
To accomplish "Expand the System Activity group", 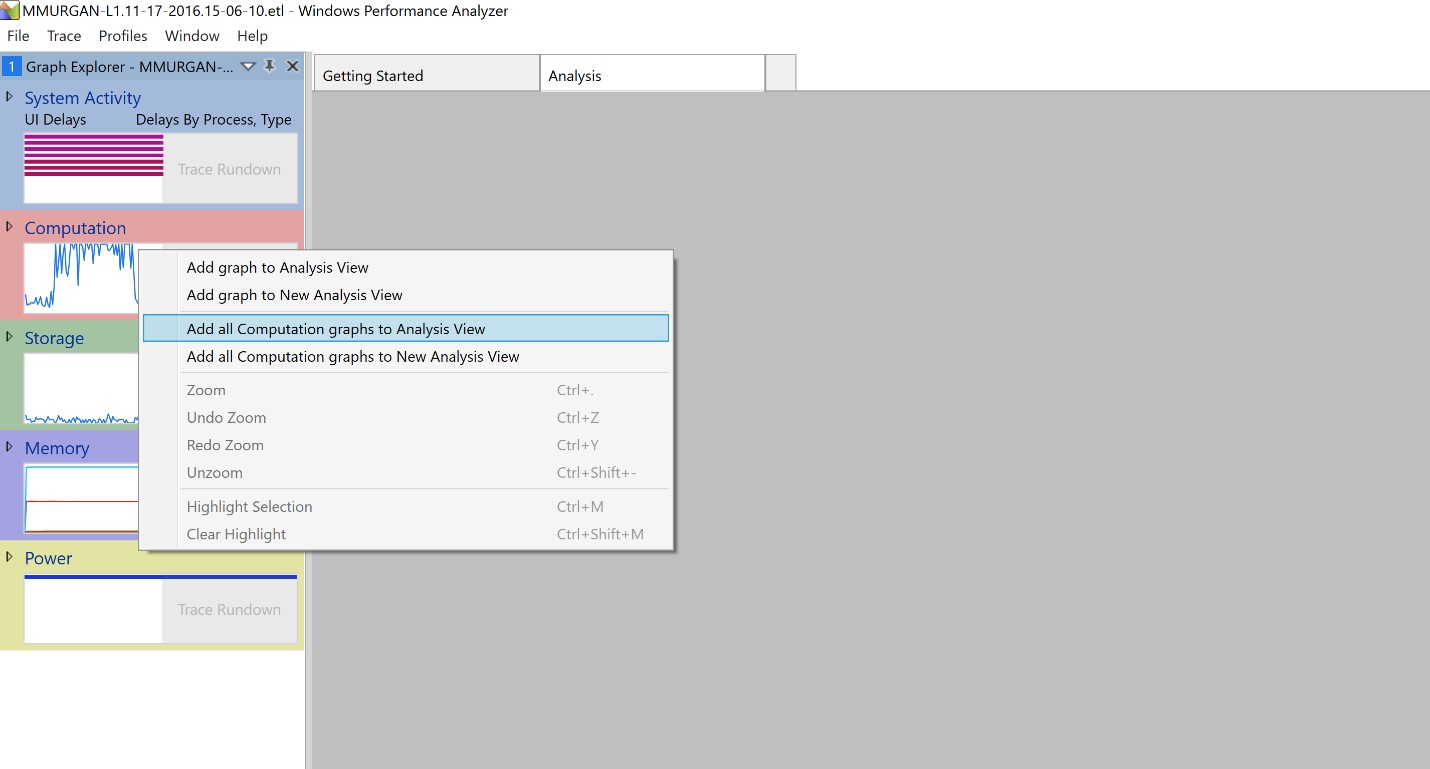I will [x=10, y=97].
